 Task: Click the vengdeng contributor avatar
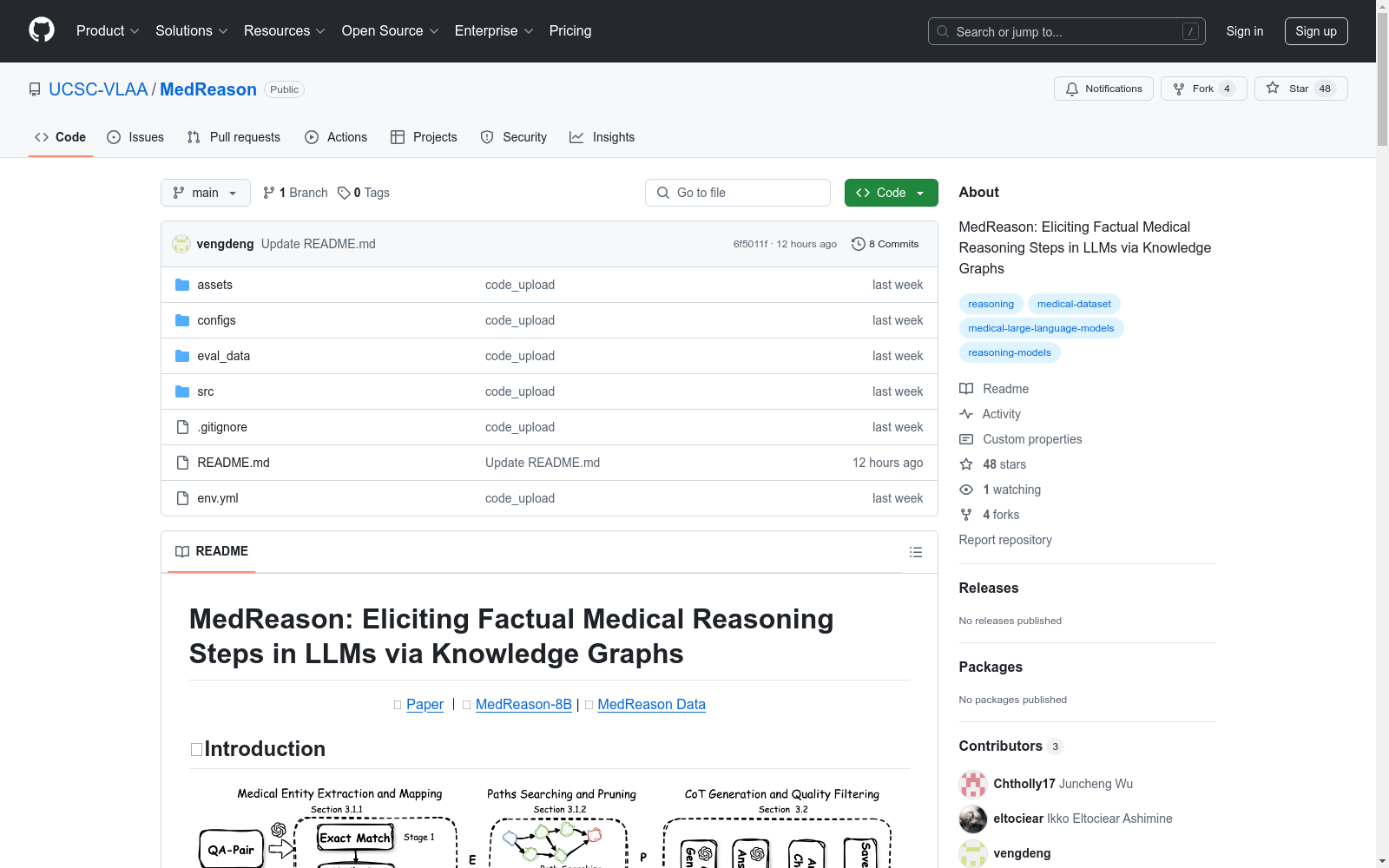pyautogui.click(x=973, y=853)
